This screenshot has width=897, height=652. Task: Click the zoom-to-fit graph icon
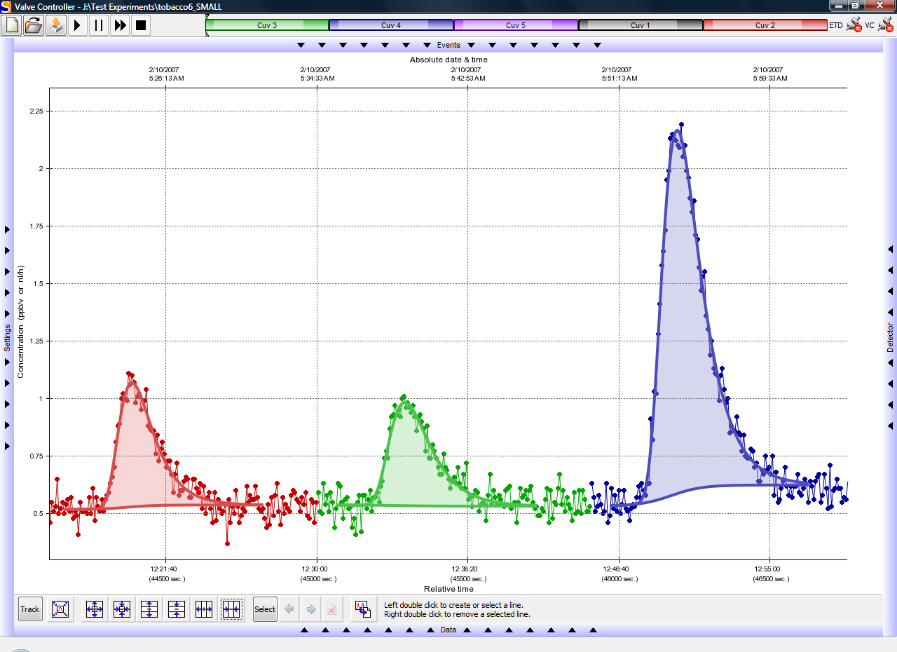(60, 608)
